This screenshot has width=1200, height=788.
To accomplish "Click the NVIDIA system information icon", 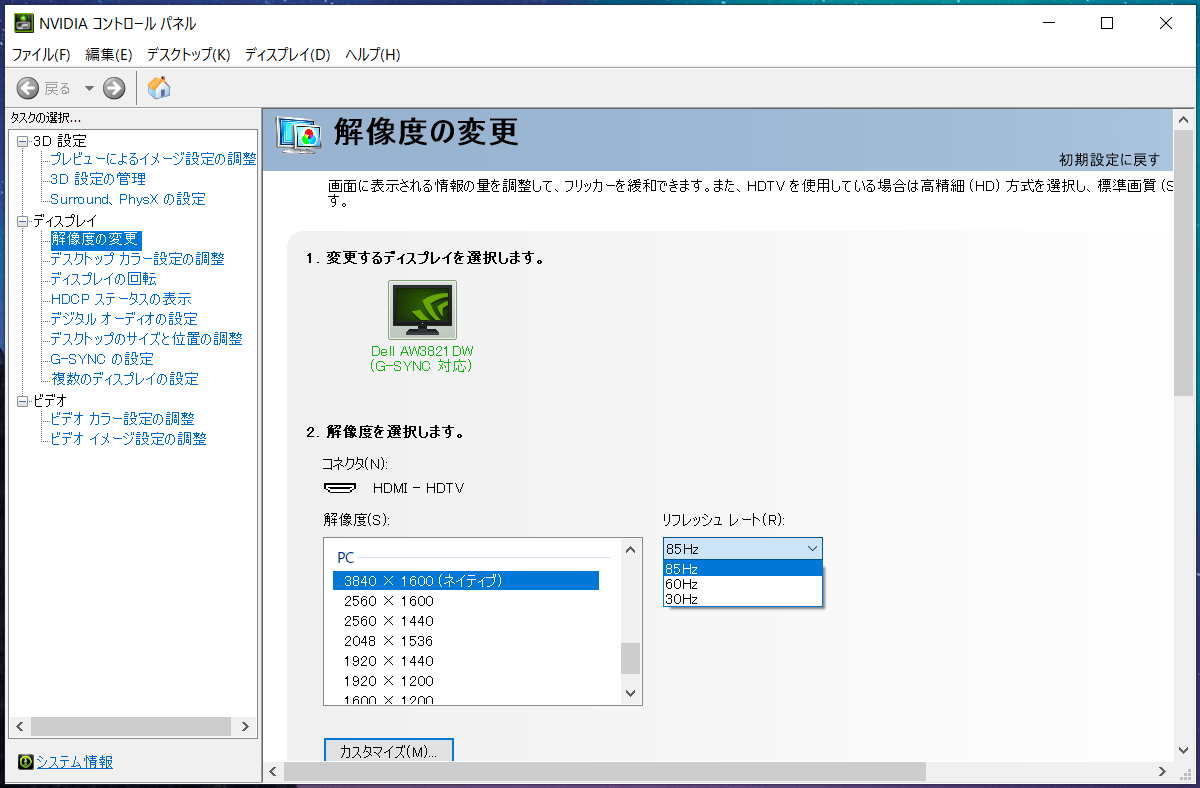I will pos(25,762).
